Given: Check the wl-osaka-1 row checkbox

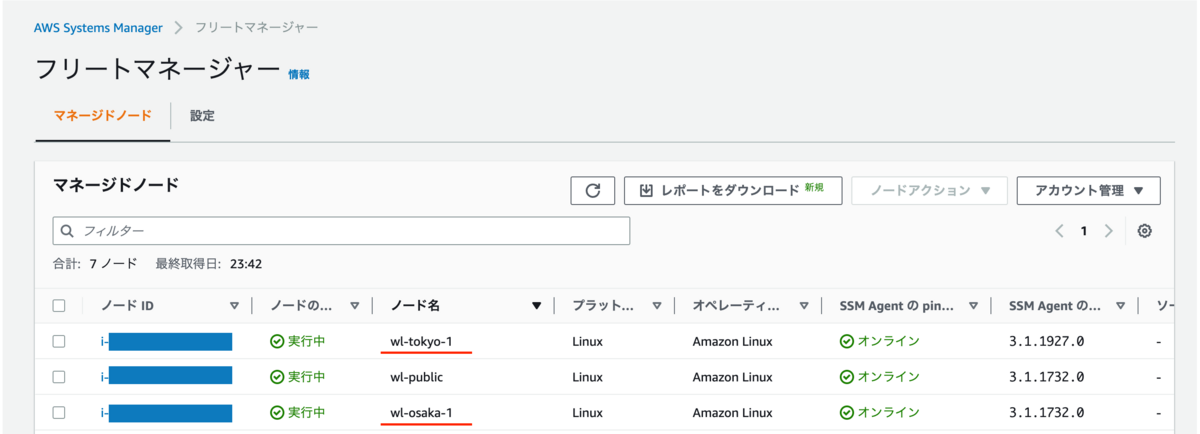Looking at the screenshot, I should click(x=59, y=412).
